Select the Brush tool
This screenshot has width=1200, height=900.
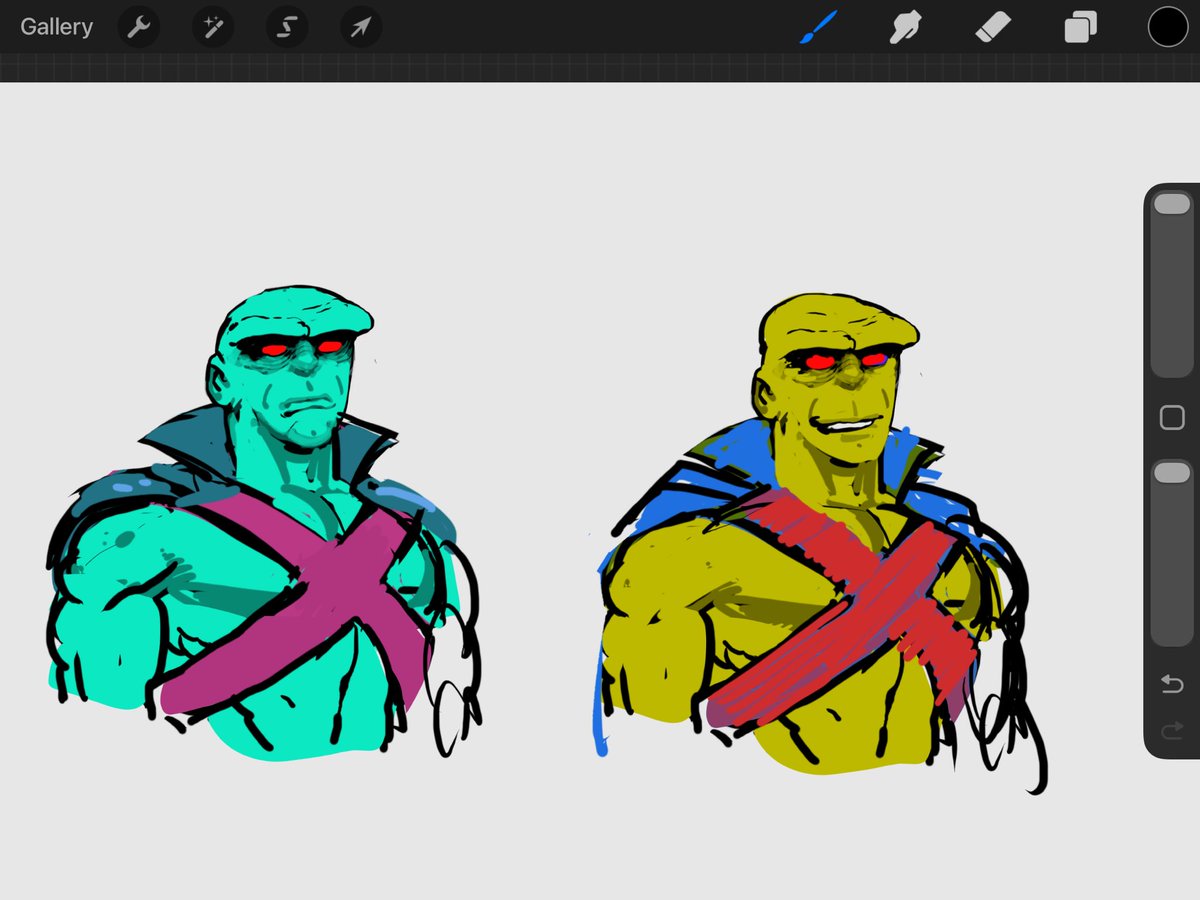[x=817, y=27]
